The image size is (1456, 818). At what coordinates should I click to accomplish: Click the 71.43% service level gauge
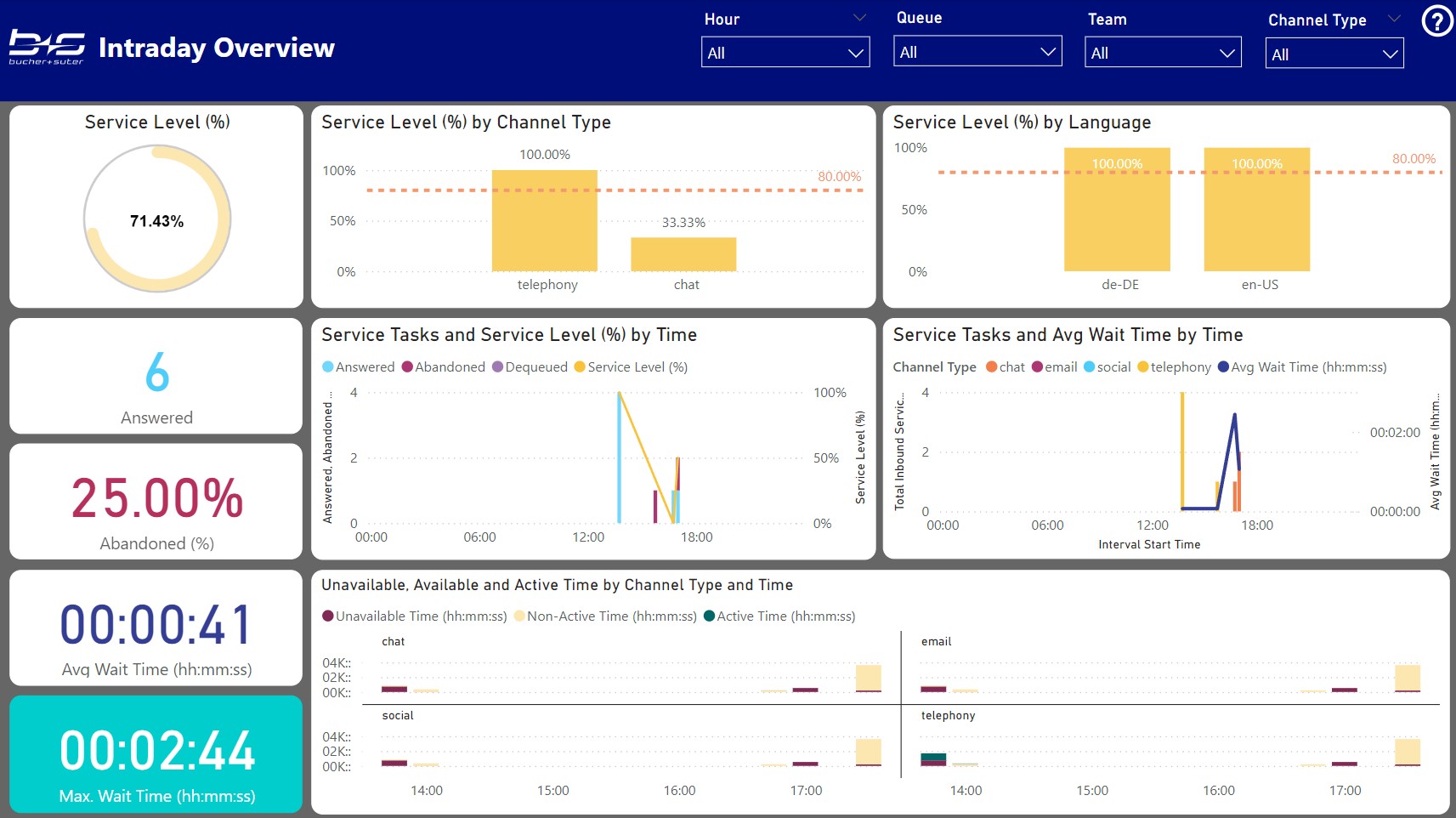(157, 219)
